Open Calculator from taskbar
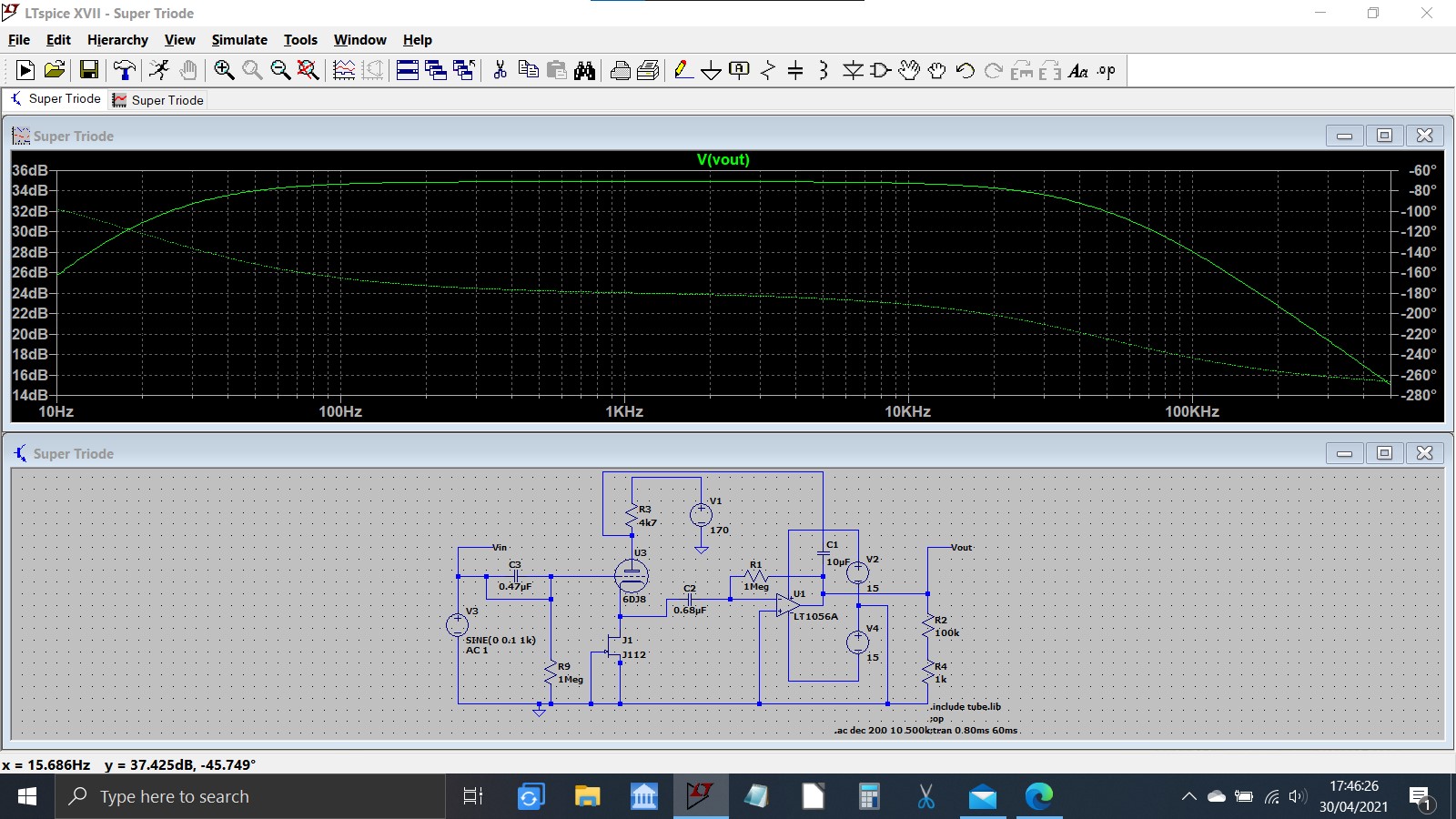 coord(869,797)
